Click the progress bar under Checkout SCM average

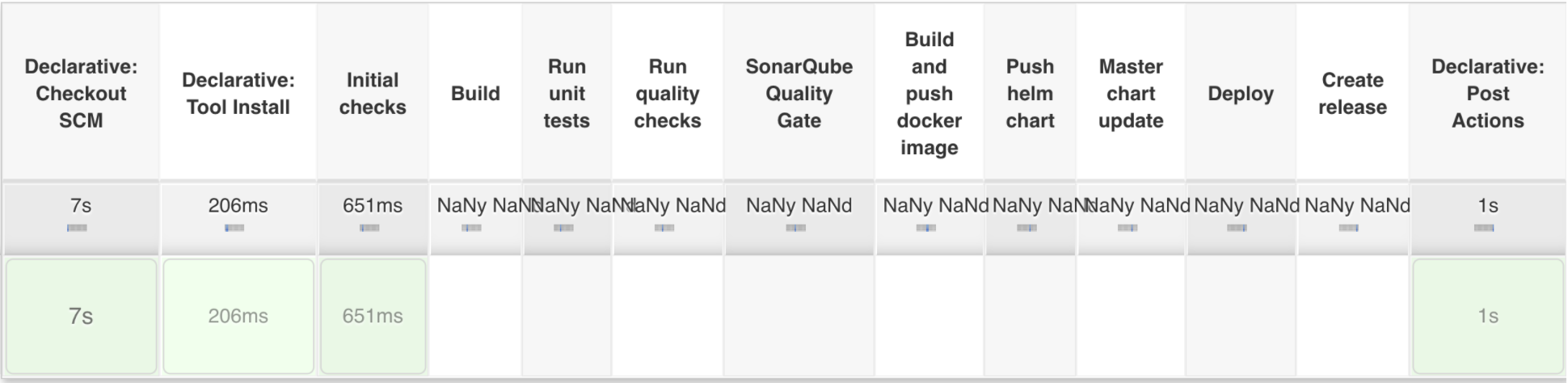pyautogui.click(x=77, y=229)
